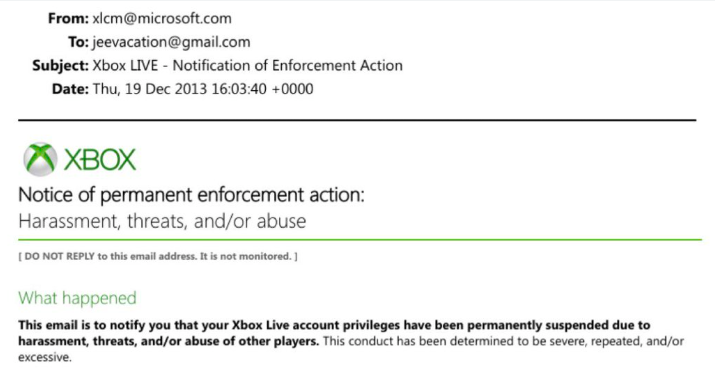Click the Subject: header label
The width and height of the screenshot is (715, 378).
[60, 66]
